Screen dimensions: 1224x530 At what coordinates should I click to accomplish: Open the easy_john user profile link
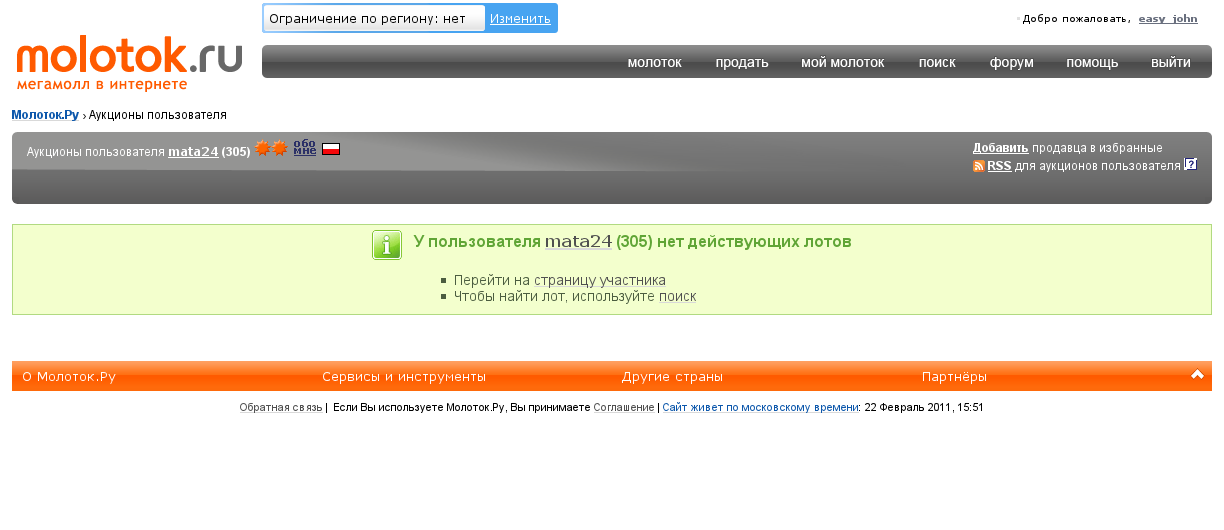pos(1168,19)
